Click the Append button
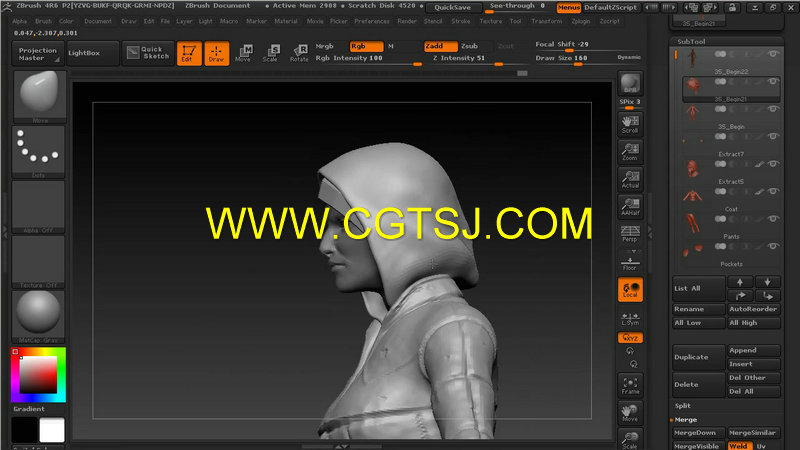The image size is (800, 450). [x=754, y=351]
